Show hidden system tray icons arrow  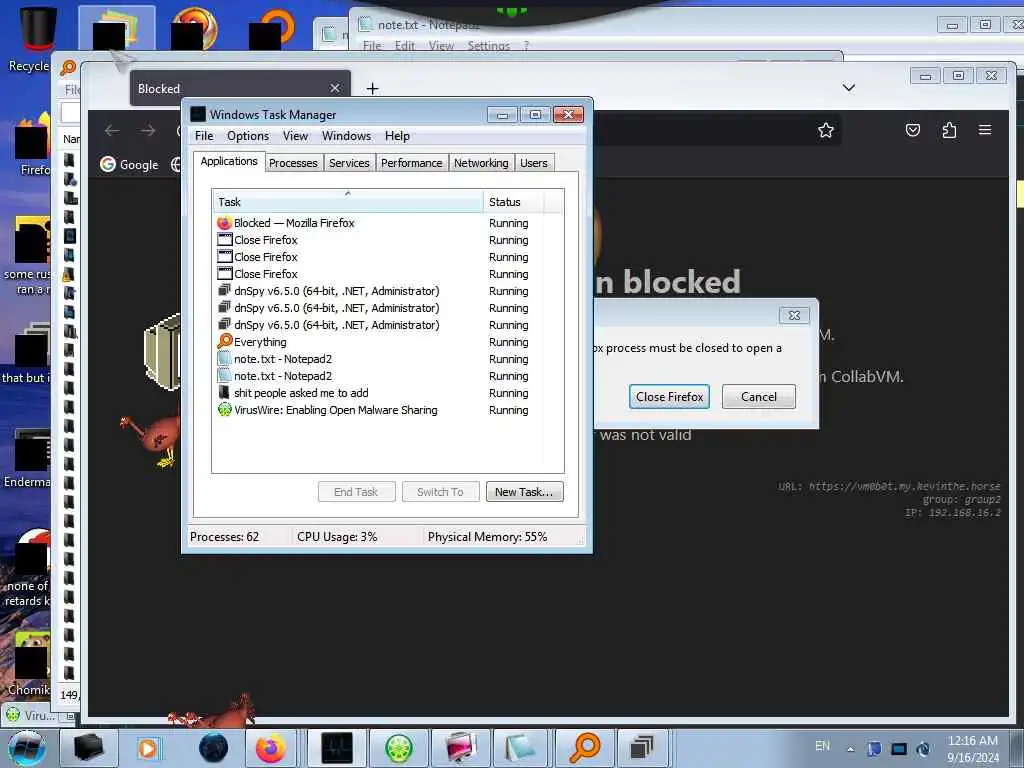[850, 750]
